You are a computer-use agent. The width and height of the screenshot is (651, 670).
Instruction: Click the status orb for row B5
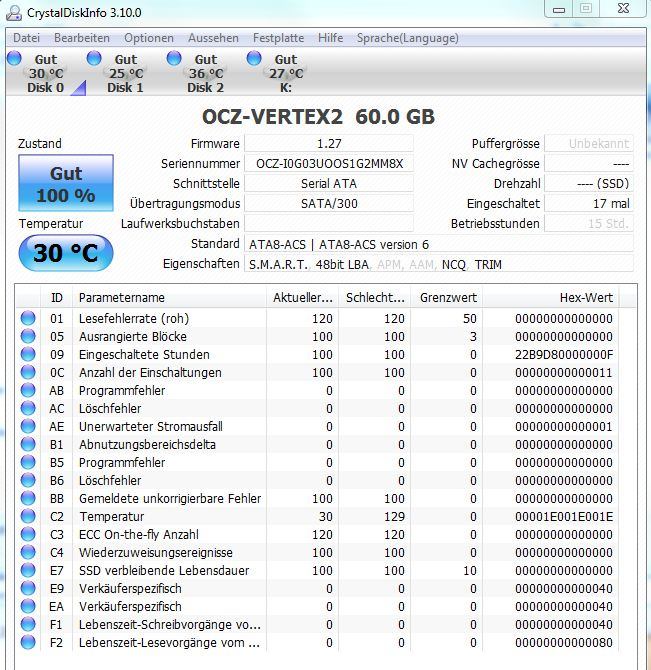coord(28,462)
